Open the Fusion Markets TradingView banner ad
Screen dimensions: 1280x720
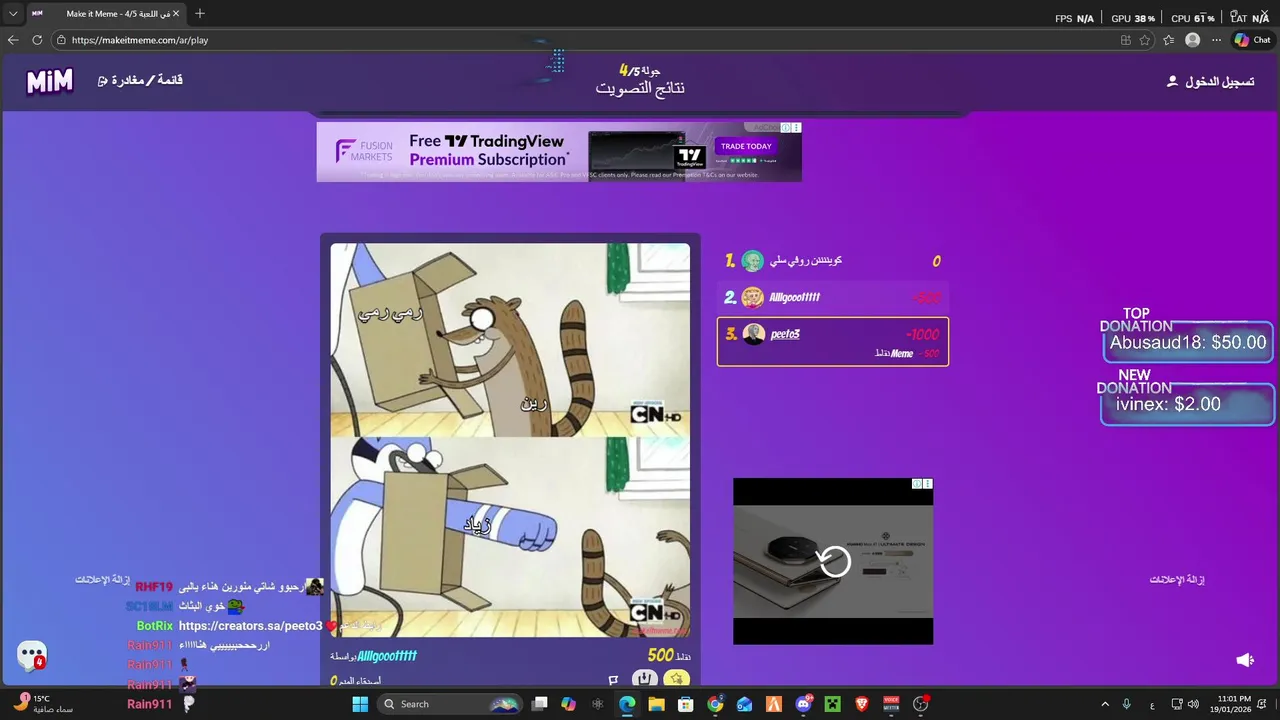pos(559,152)
